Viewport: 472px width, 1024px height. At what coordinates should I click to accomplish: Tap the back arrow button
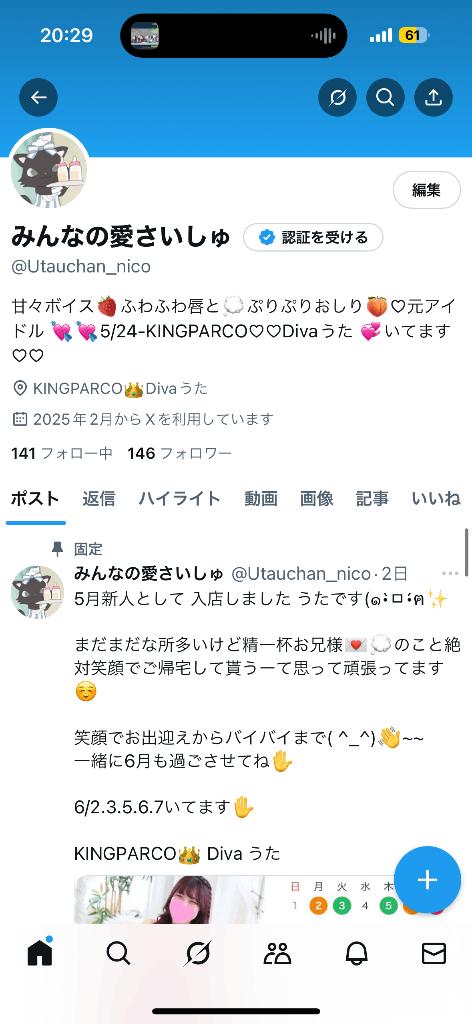(39, 97)
